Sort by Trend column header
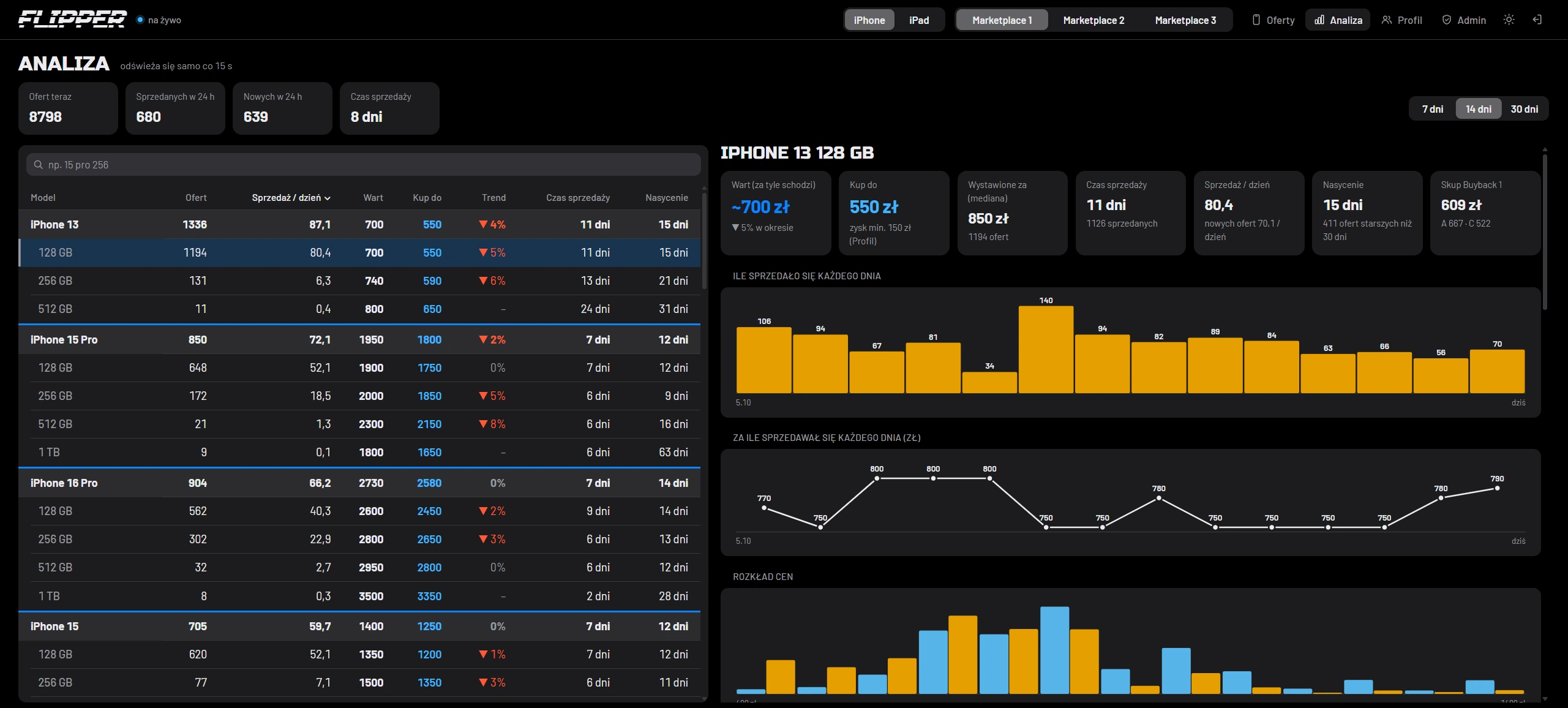 (493, 198)
